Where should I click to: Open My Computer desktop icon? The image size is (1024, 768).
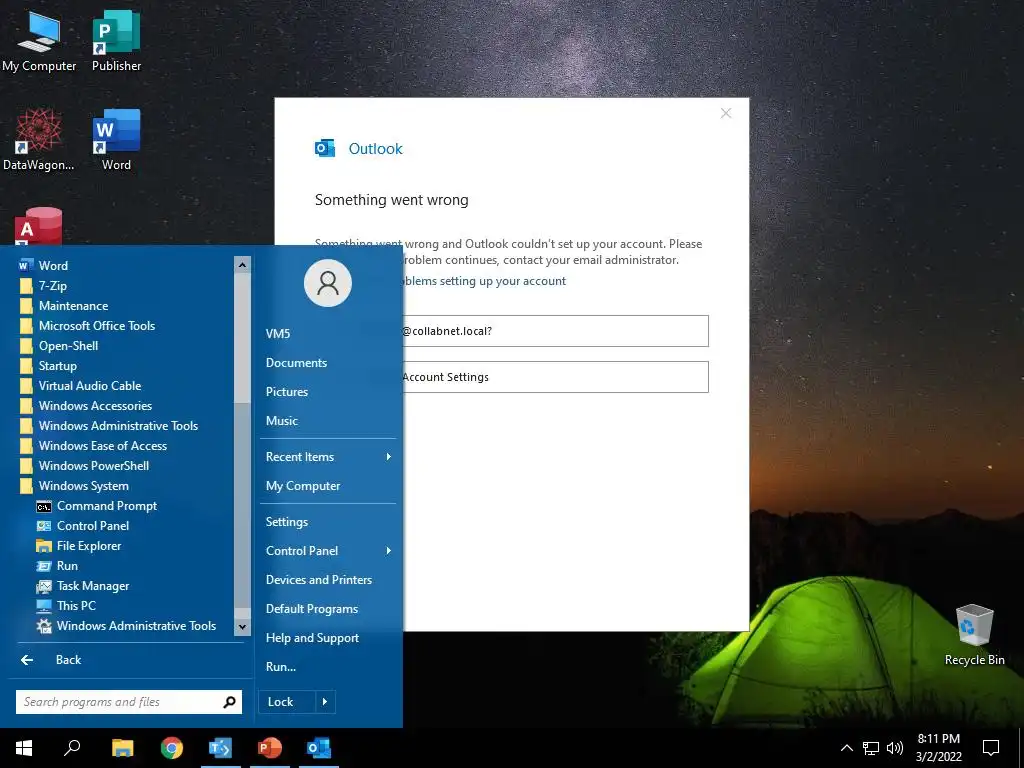point(39,42)
